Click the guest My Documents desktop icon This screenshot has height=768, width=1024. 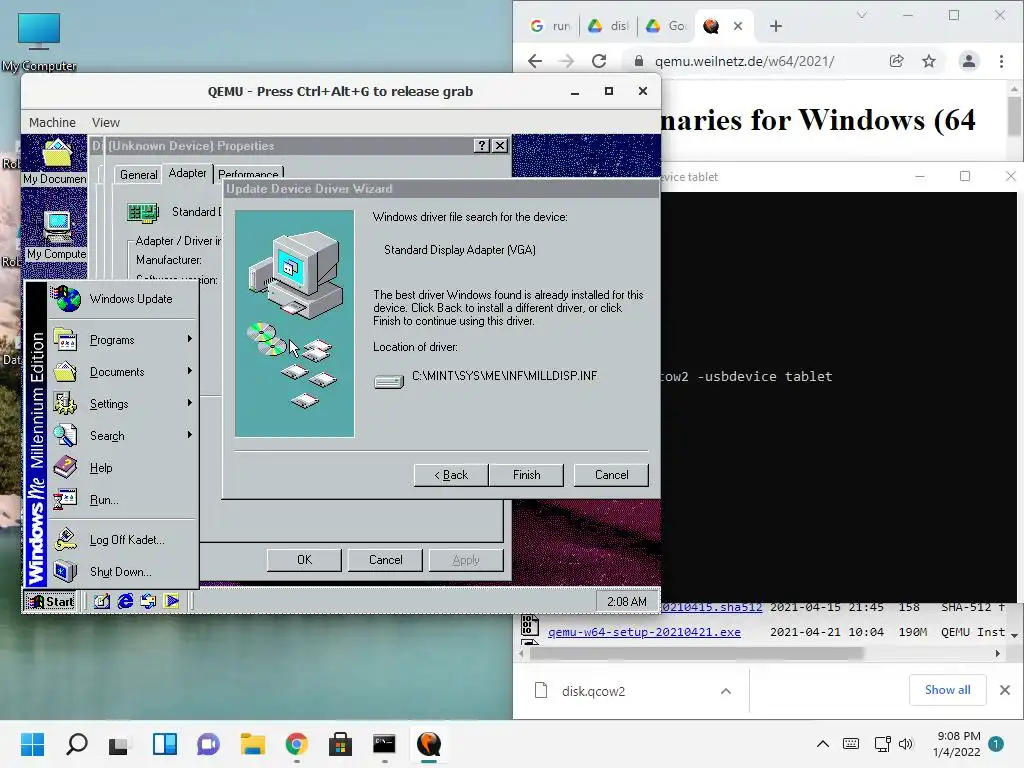[55, 161]
